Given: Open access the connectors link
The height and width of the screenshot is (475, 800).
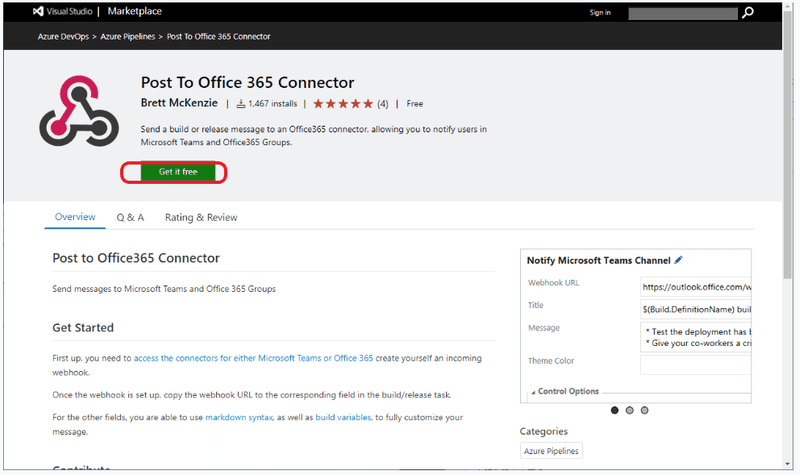Looking at the screenshot, I should [253, 358].
